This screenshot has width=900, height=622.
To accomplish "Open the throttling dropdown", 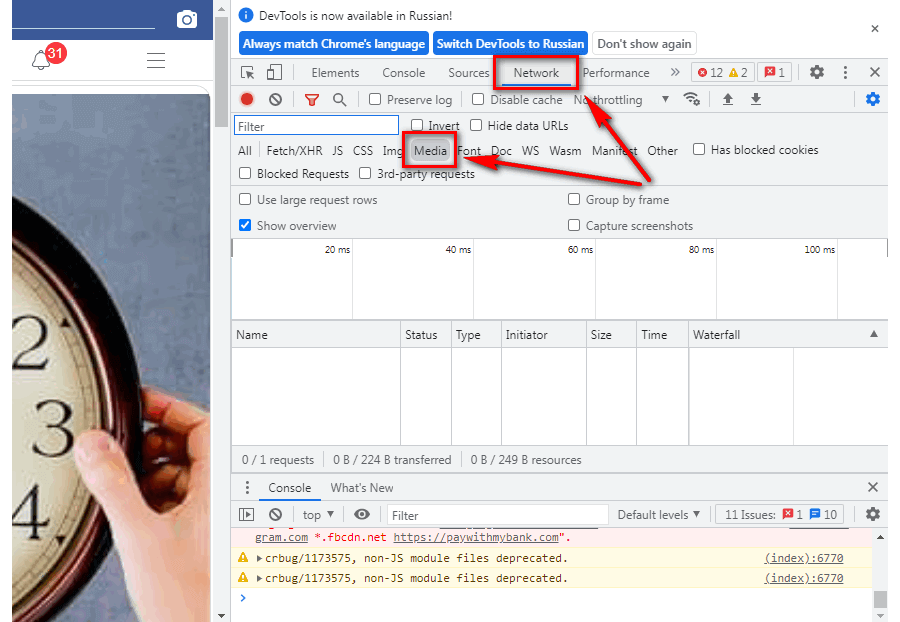I will (623, 100).
